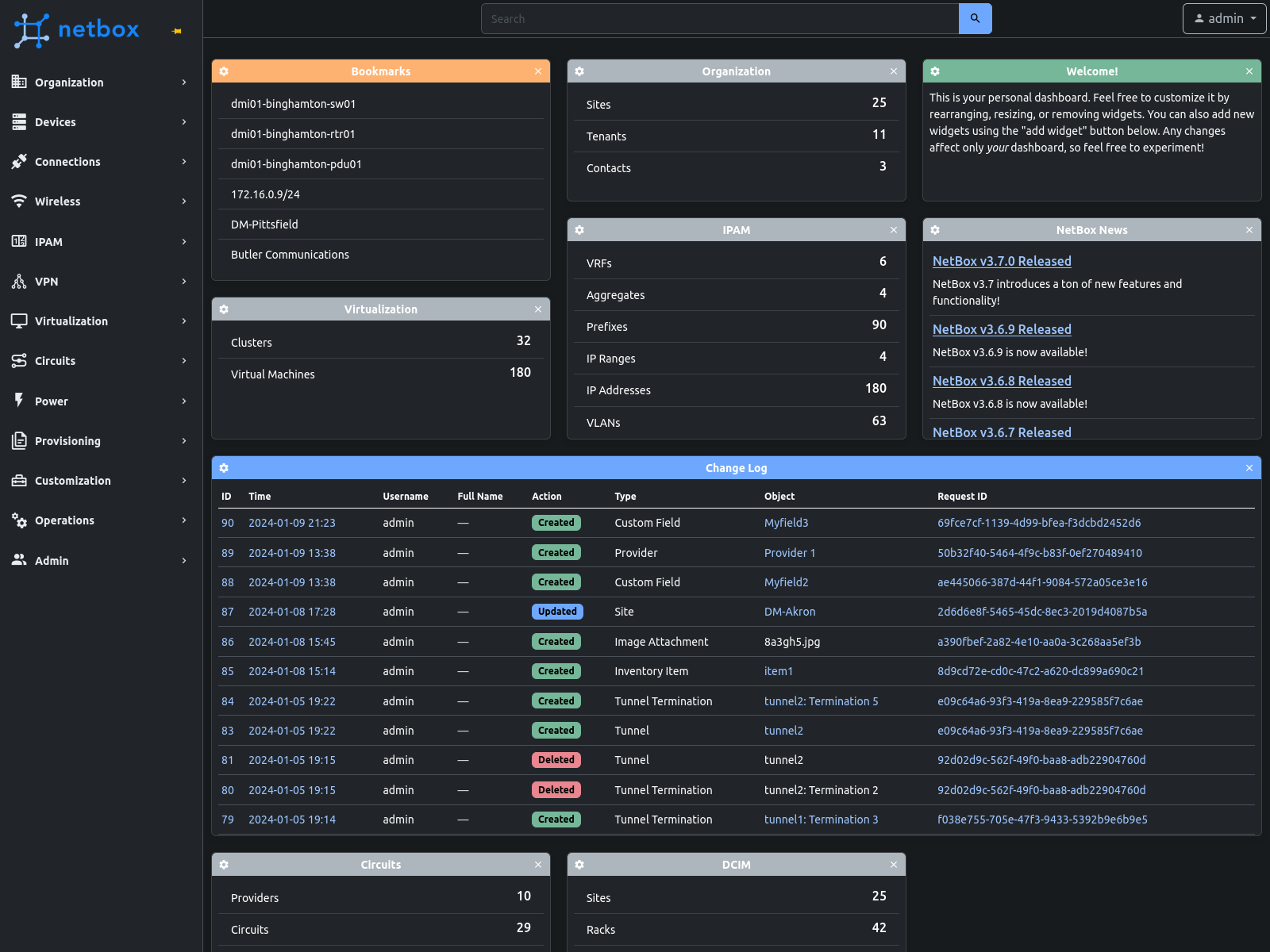Expand the Circuits sidebar chevron
Image resolution: width=1270 pixels, height=952 pixels.
tap(184, 361)
